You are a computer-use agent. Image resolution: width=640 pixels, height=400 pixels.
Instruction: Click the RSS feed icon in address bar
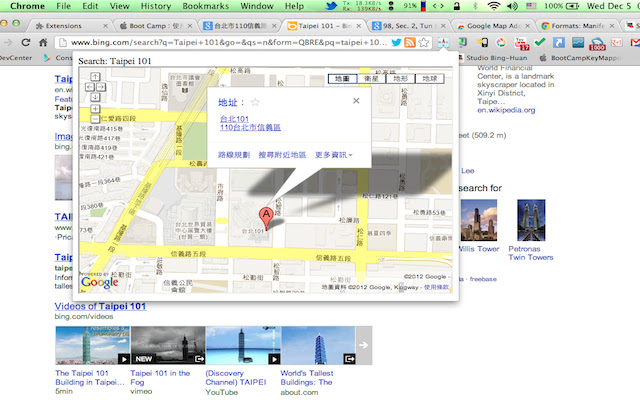[410, 42]
